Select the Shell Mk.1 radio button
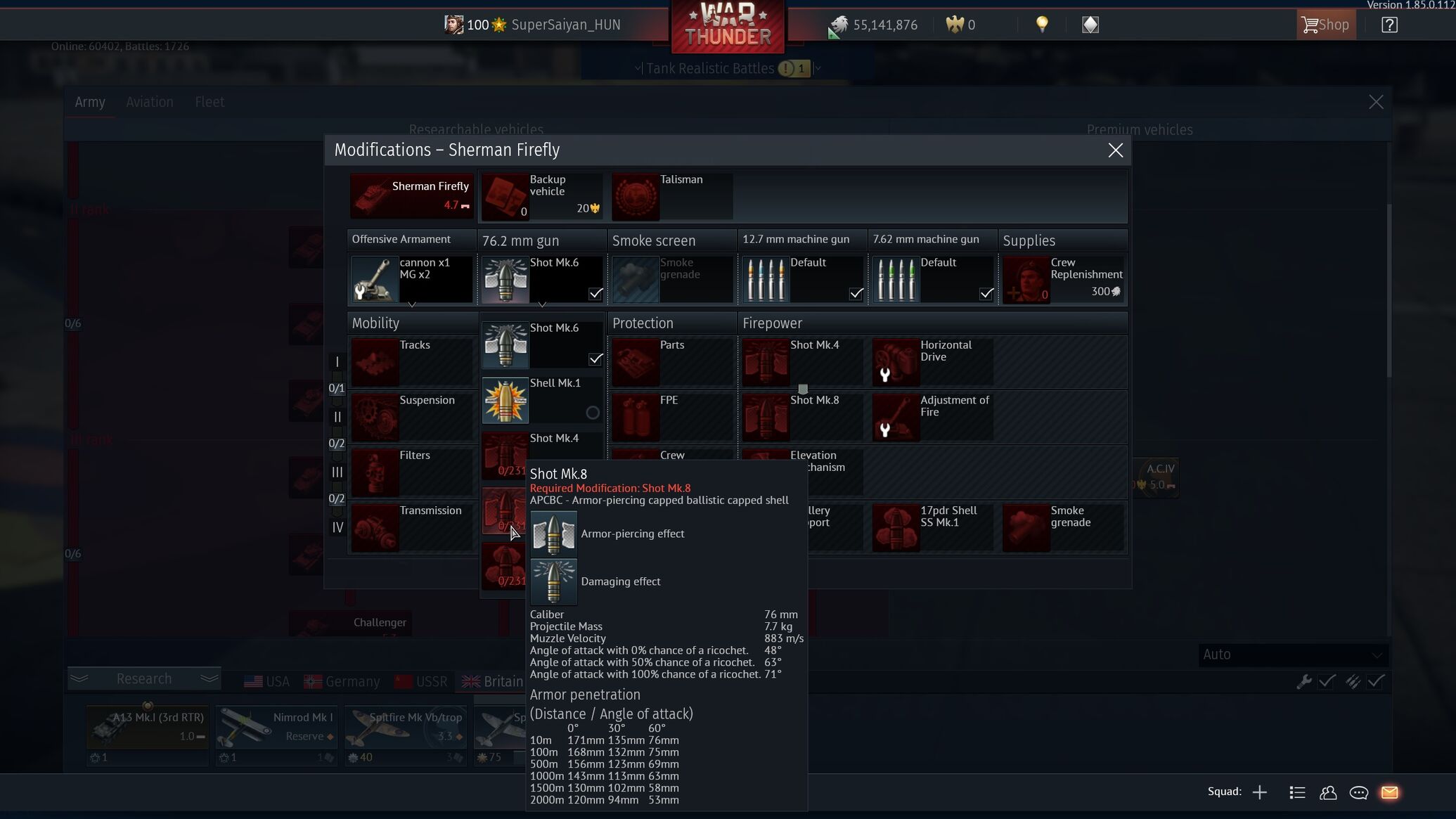Screen dimensions: 1456x819 (x=593, y=413)
